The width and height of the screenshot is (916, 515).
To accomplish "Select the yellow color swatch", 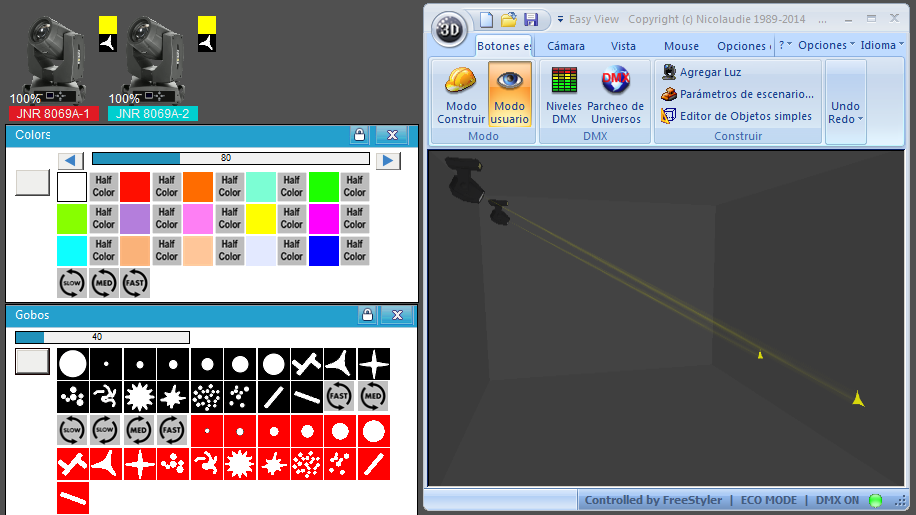I will 261,219.
